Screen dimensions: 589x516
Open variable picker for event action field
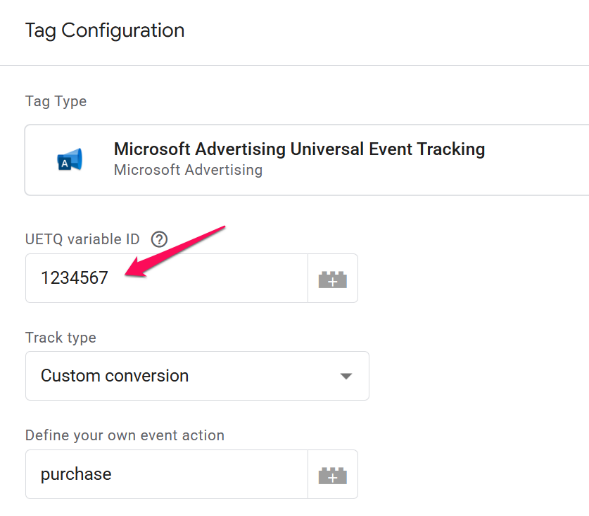click(x=332, y=474)
